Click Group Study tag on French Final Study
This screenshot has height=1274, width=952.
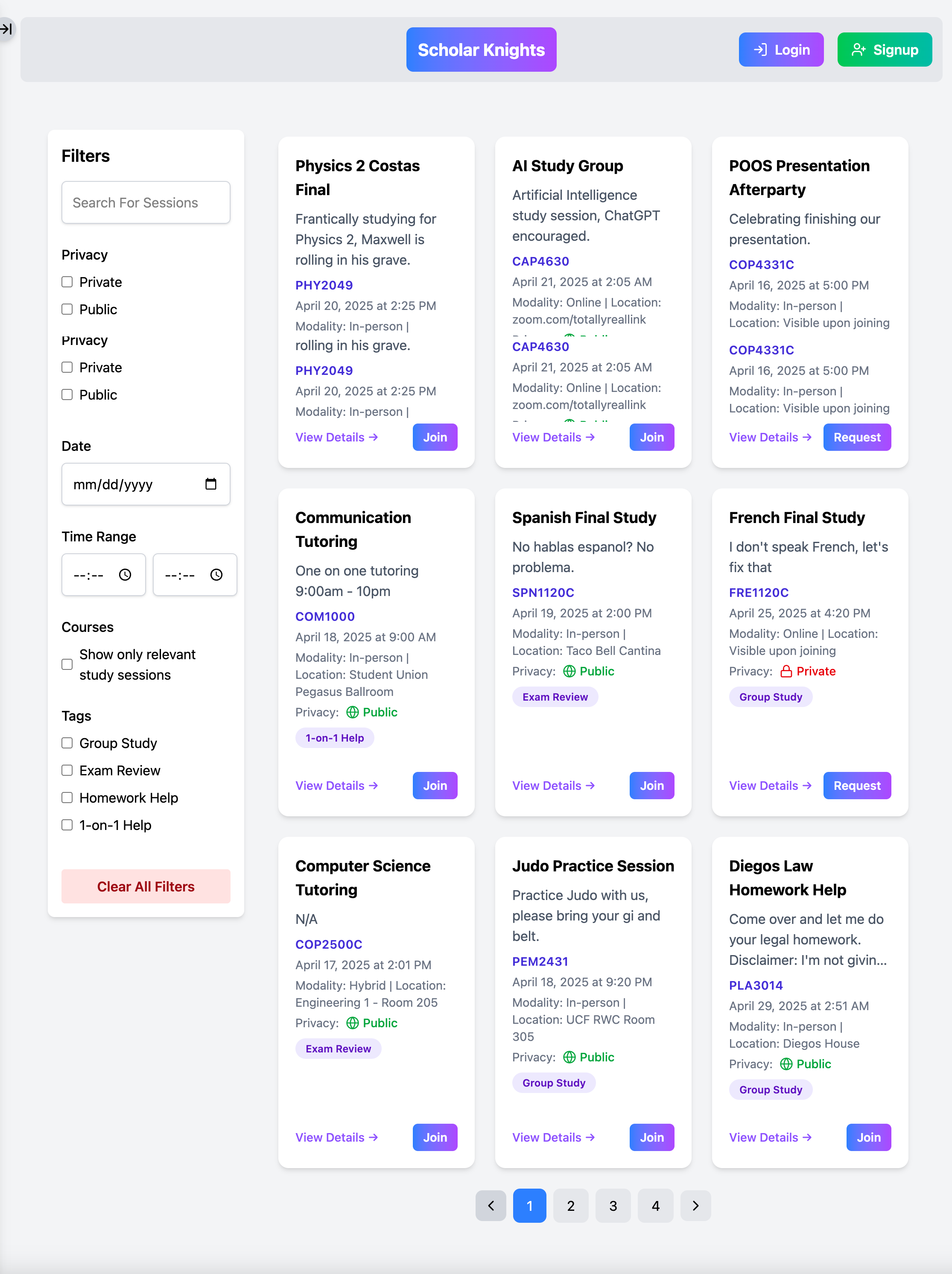(x=771, y=697)
